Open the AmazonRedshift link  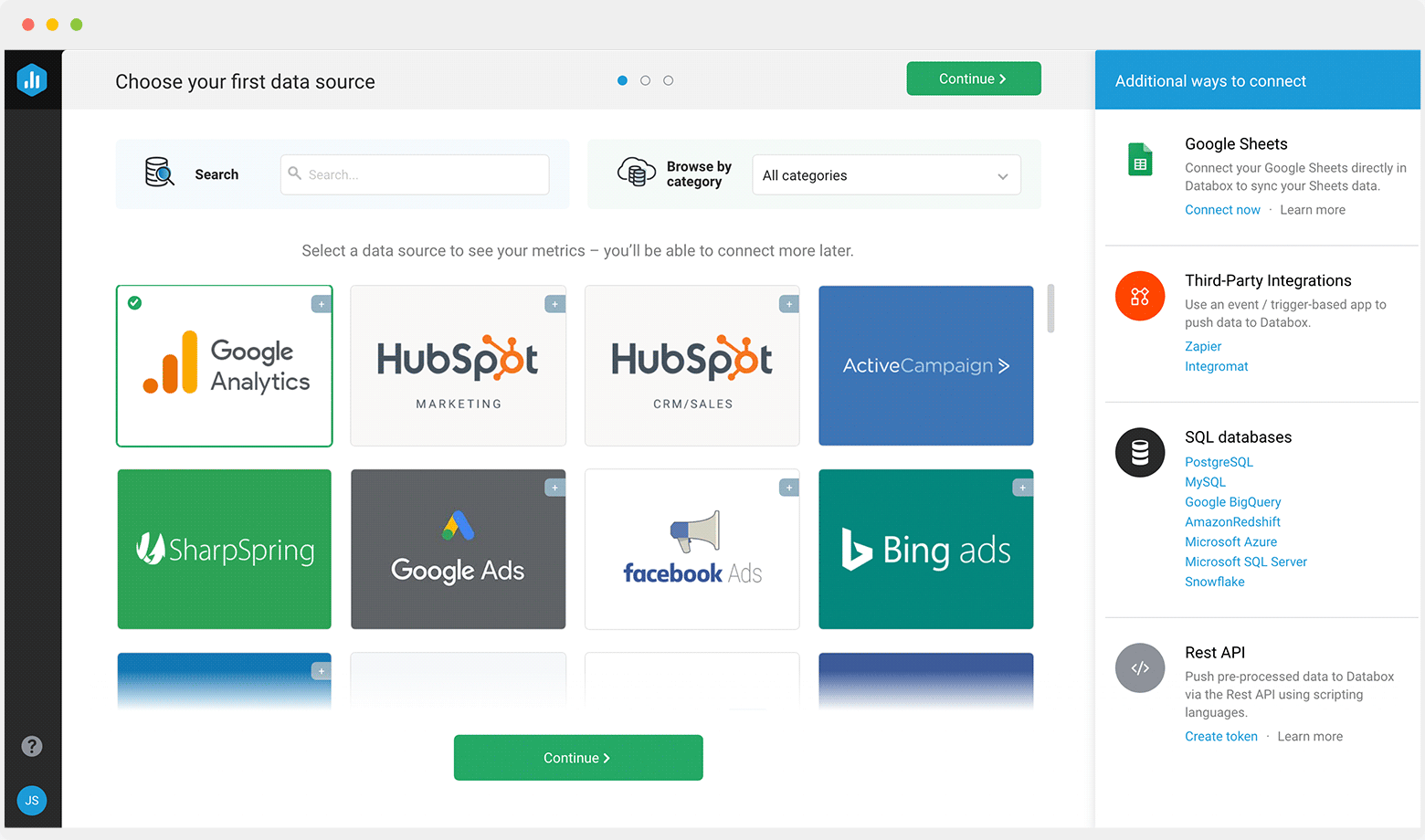click(x=1233, y=522)
